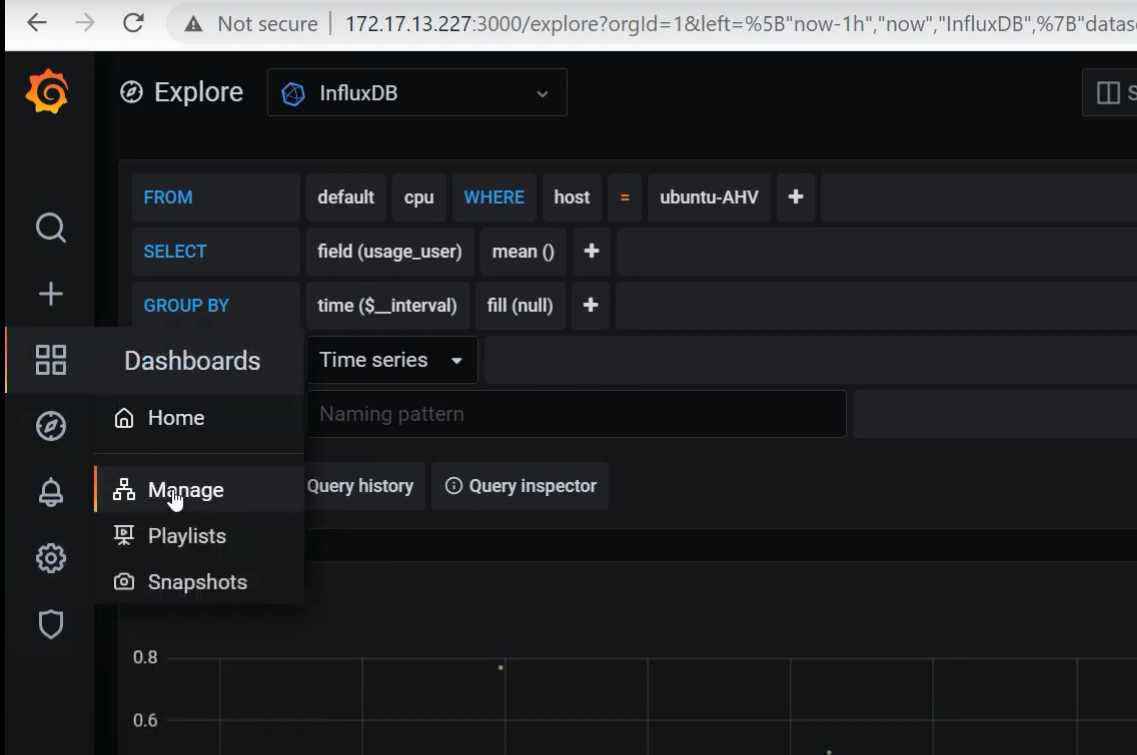
Task: Click the 0.6 y-axis label
Action: pos(145,720)
